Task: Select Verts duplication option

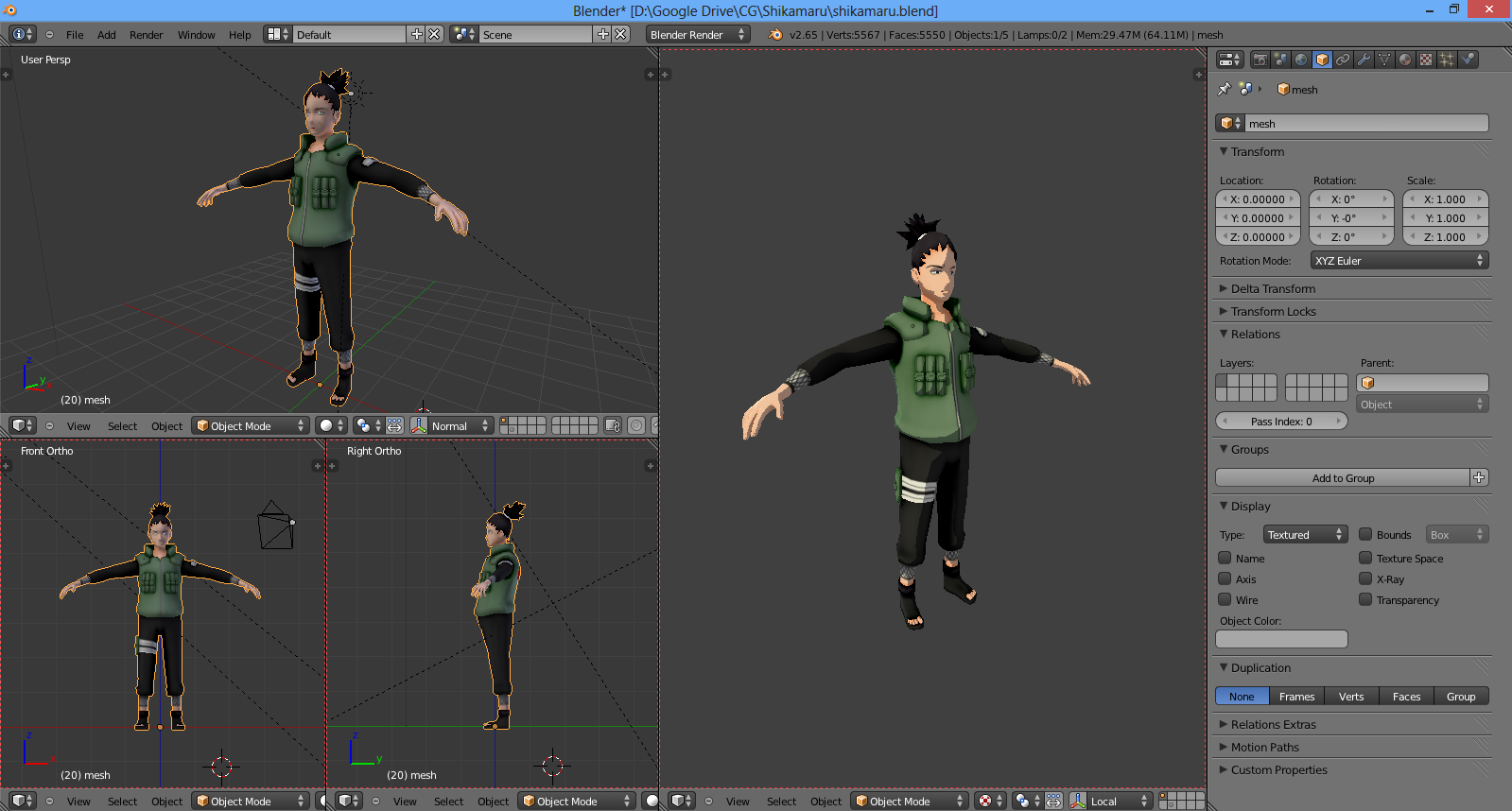Action: point(1351,697)
